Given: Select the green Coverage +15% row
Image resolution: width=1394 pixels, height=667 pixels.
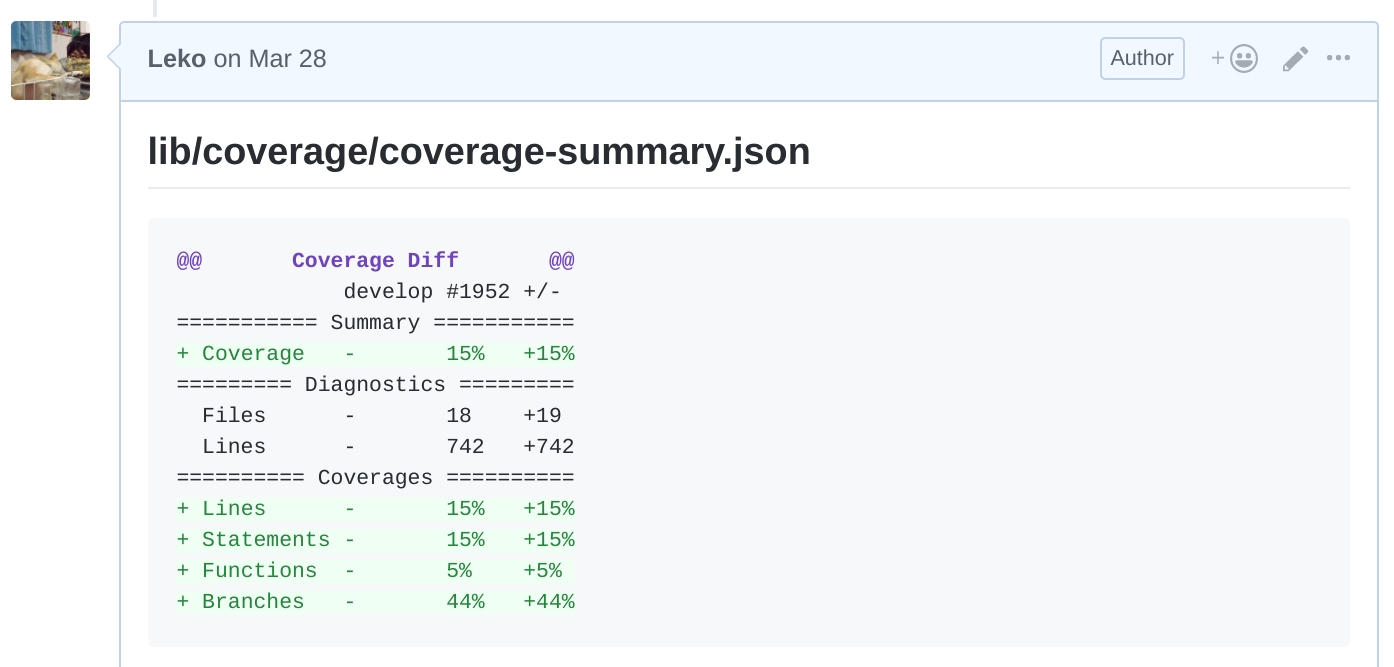Looking at the screenshot, I should click(x=375, y=354).
